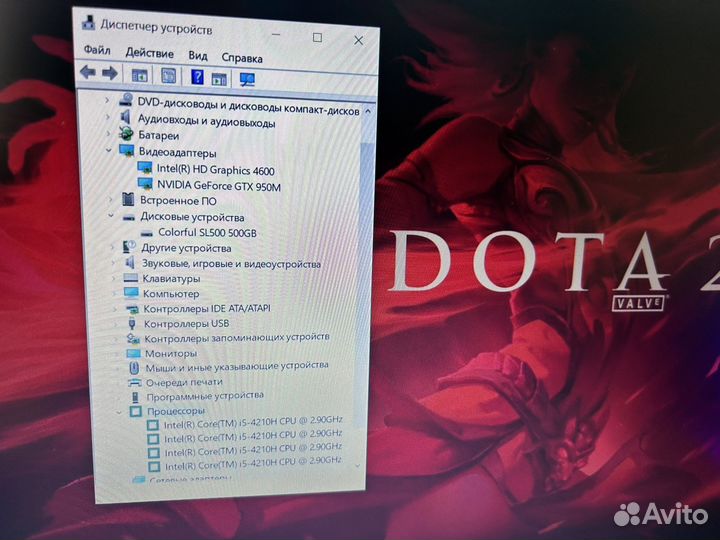
Task: Expand the Другие устройства category arrow
Action: pos(112,248)
